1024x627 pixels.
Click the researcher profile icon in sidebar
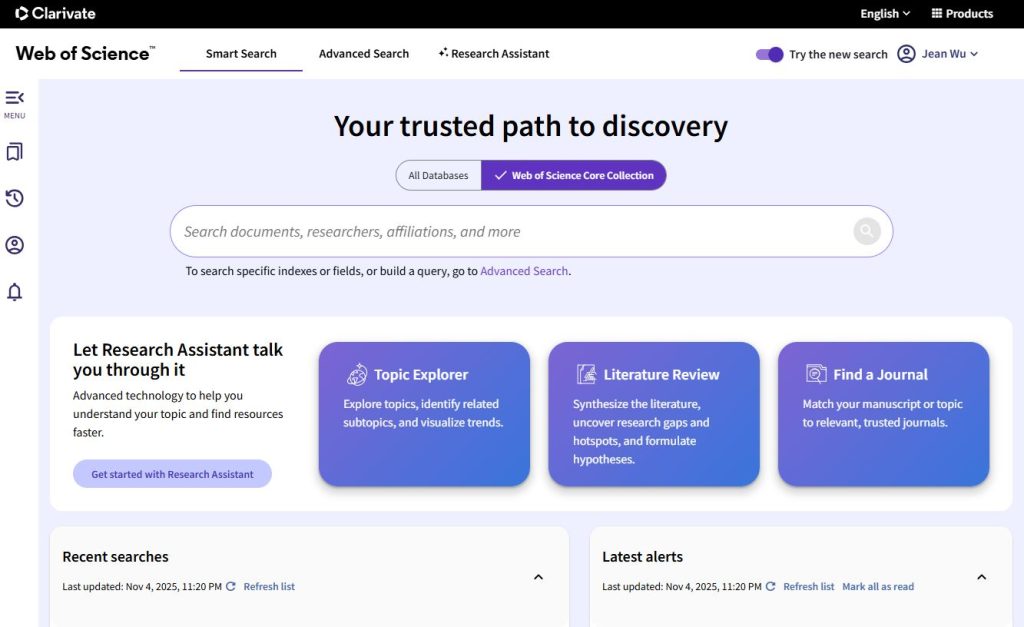pos(14,245)
